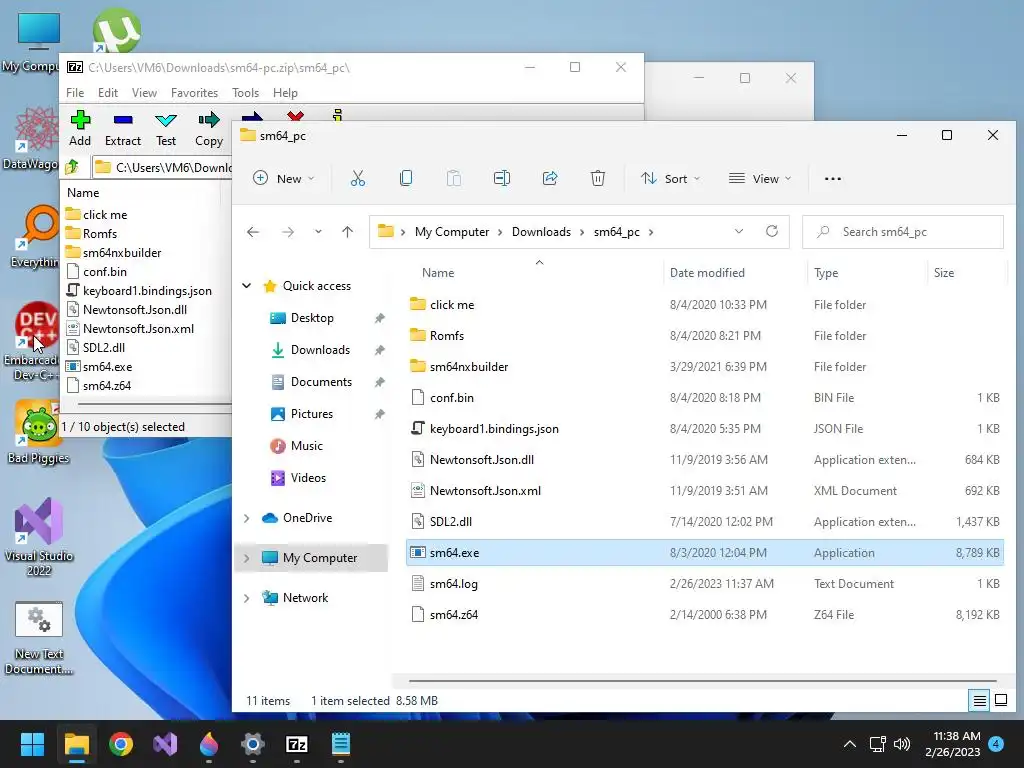Sort by Date modified column header
The width and height of the screenshot is (1024, 768).
(x=707, y=273)
